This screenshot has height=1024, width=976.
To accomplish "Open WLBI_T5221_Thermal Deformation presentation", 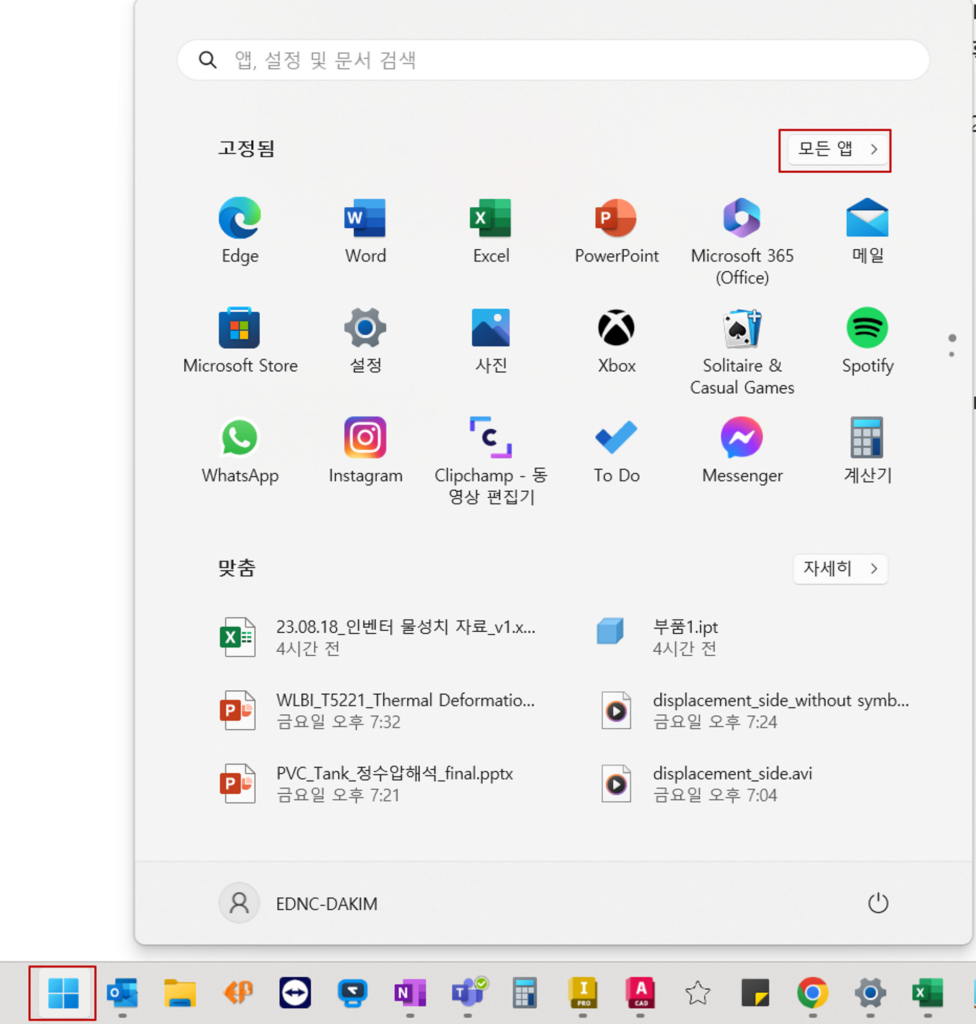I will (x=379, y=711).
